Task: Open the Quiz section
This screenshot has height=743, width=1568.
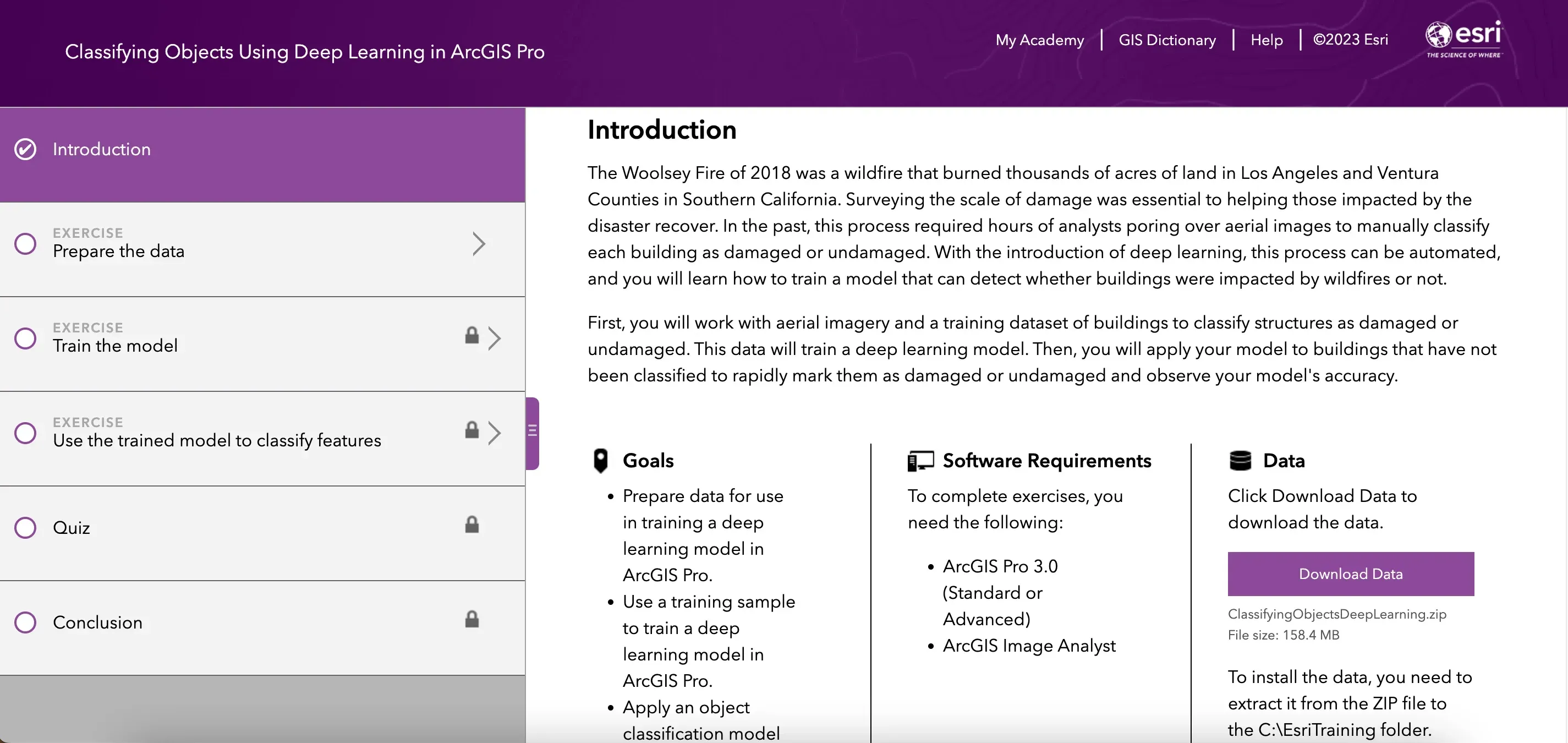Action: [x=262, y=533]
